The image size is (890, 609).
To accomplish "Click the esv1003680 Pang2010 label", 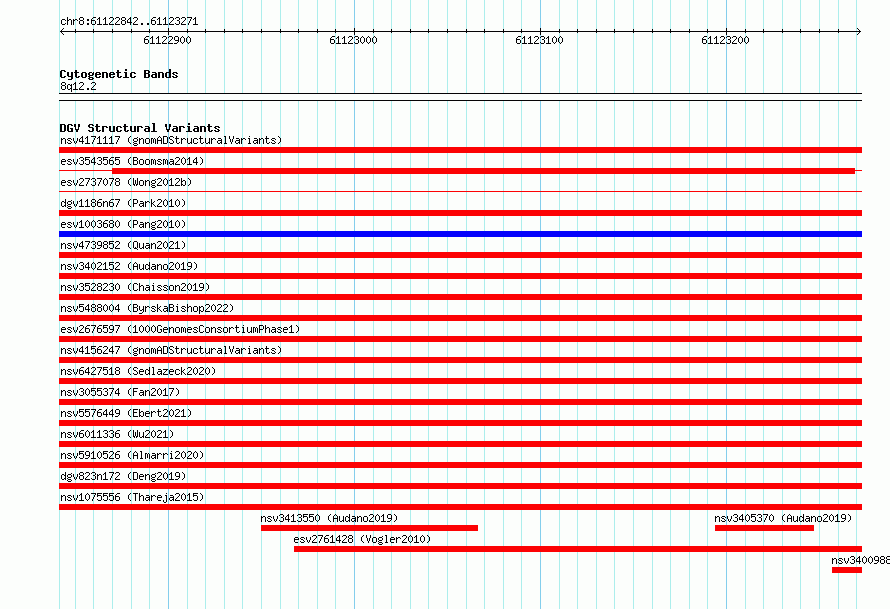I will [123, 224].
